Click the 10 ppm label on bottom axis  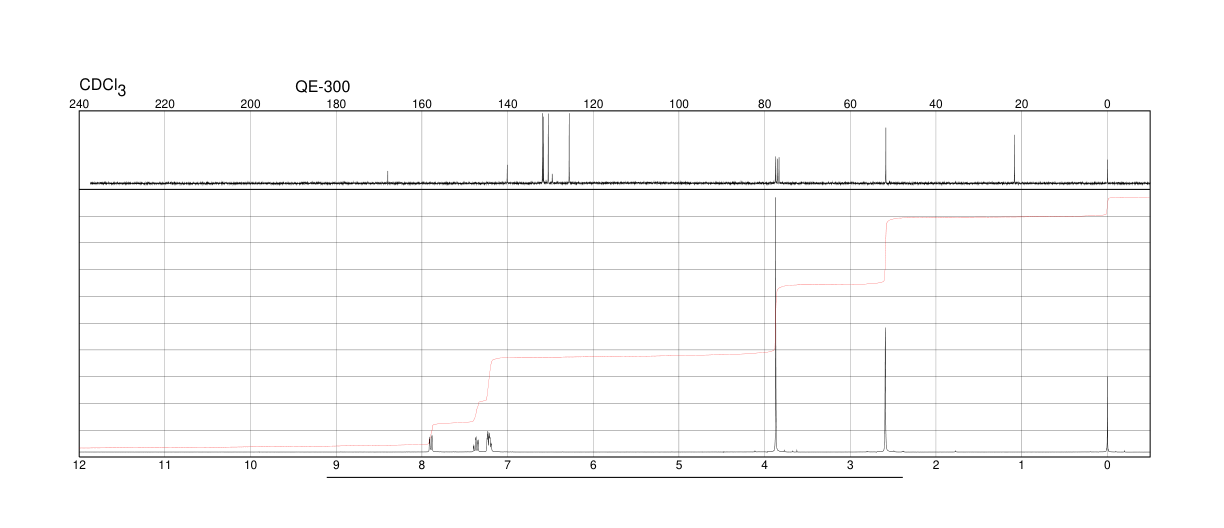(x=251, y=465)
